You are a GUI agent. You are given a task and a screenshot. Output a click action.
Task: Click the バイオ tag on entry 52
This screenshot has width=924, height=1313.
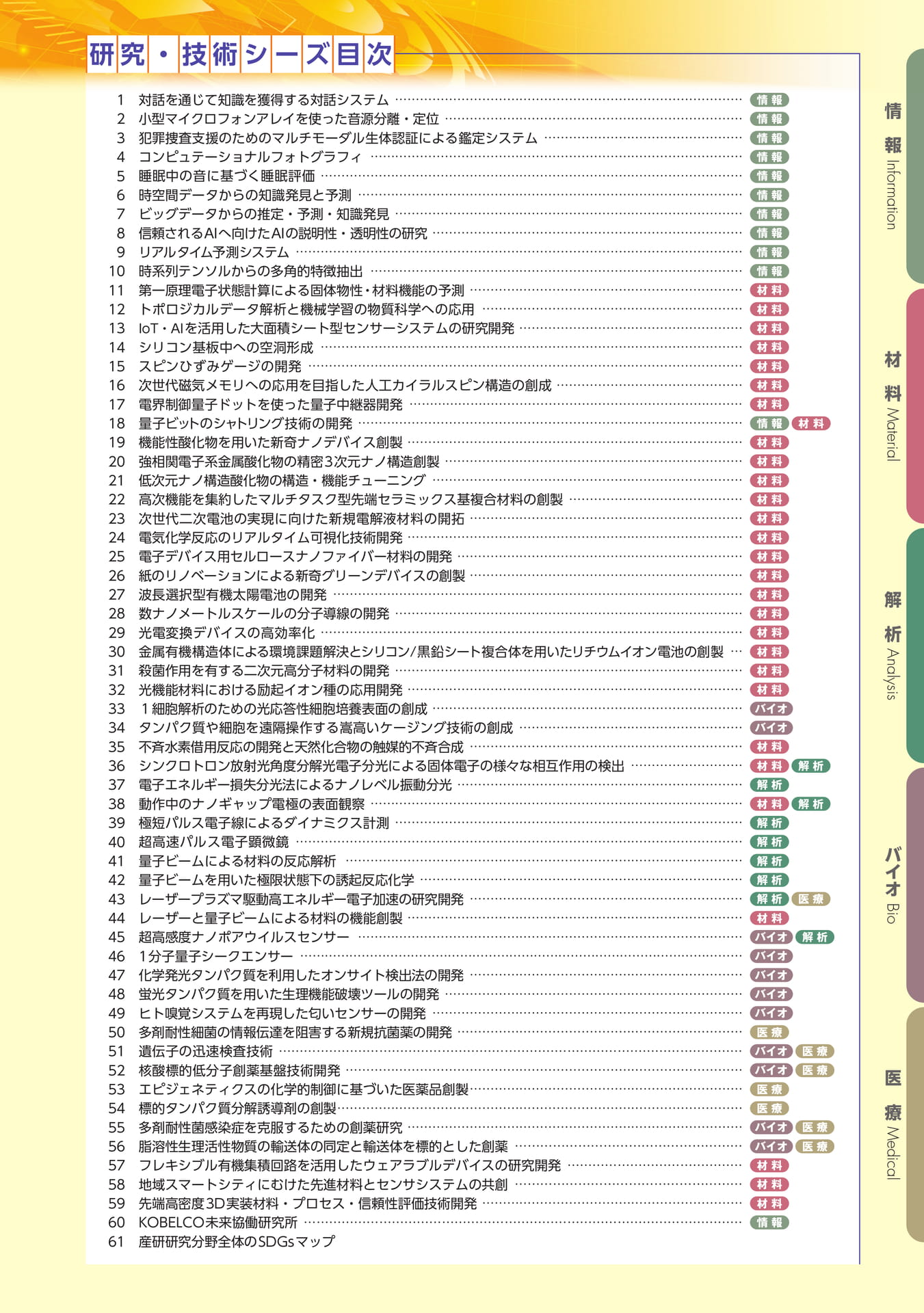coord(771,1071)
